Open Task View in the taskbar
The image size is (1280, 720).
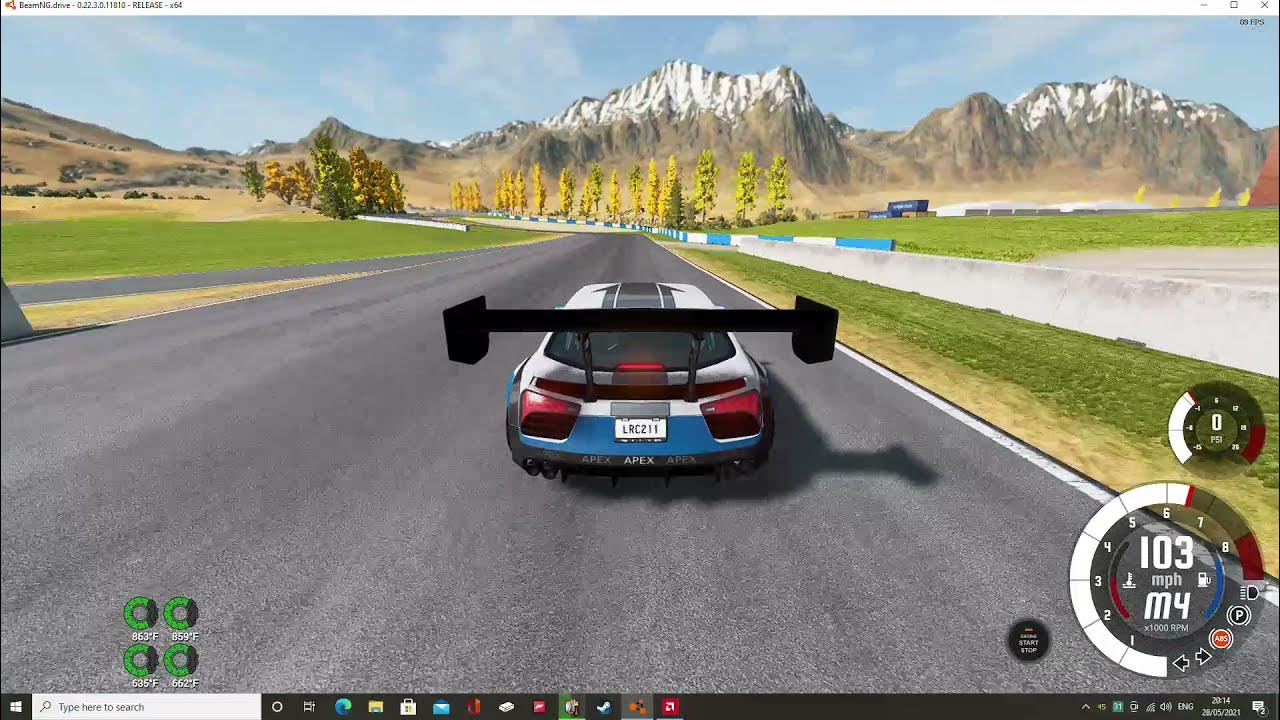[x=310, y=707]
